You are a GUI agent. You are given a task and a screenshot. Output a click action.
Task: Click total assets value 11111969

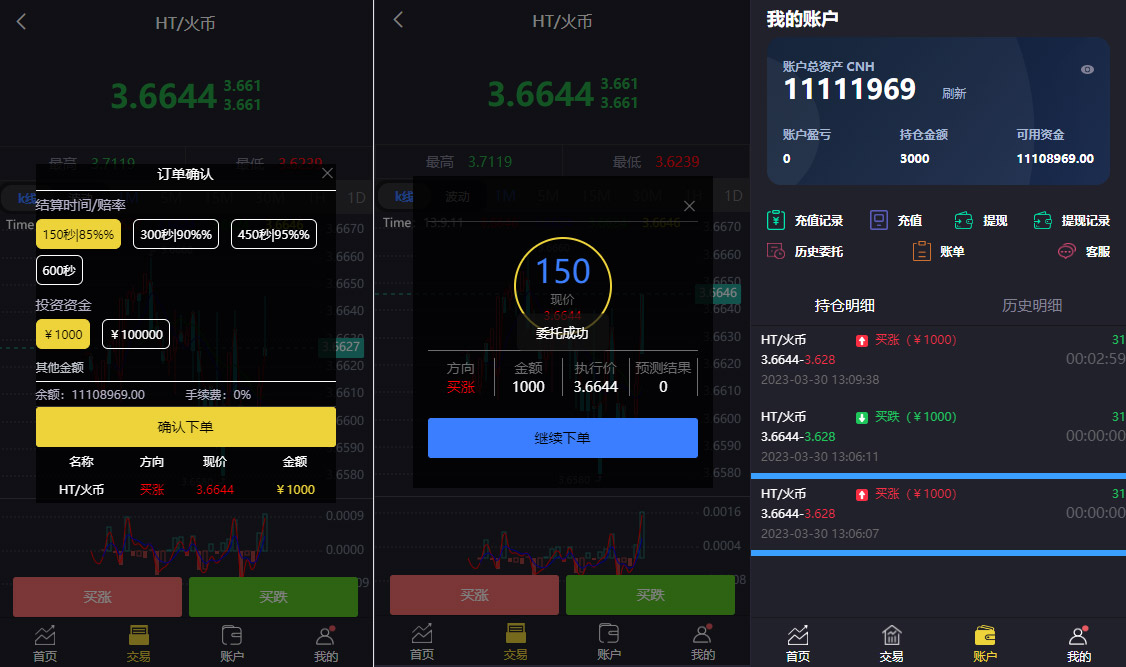pos(850,90)
